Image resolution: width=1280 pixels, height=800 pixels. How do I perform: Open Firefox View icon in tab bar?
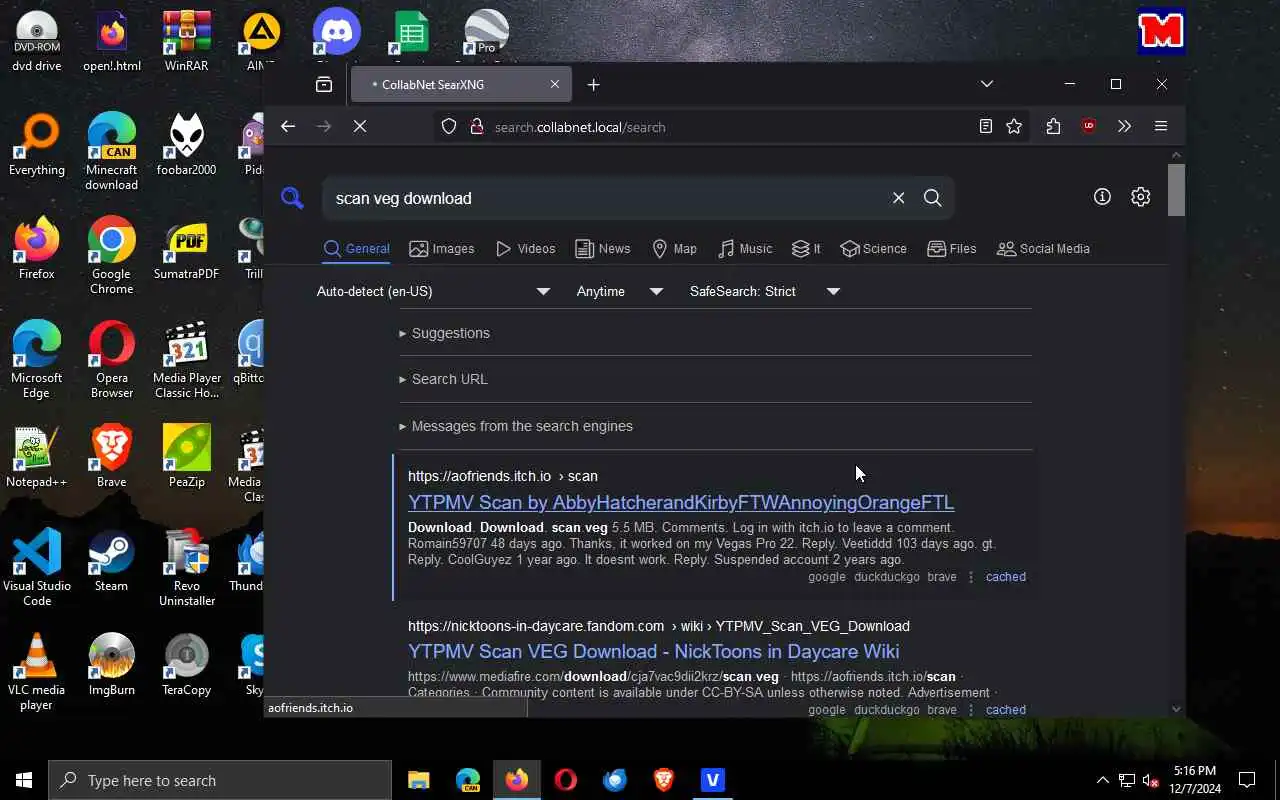click(x=324, y=84)
